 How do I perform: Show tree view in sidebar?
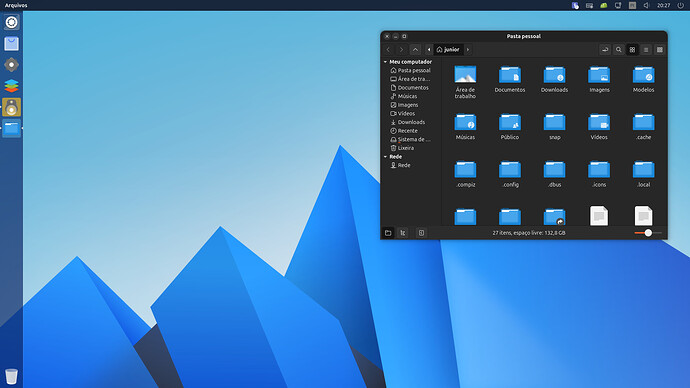403,233
